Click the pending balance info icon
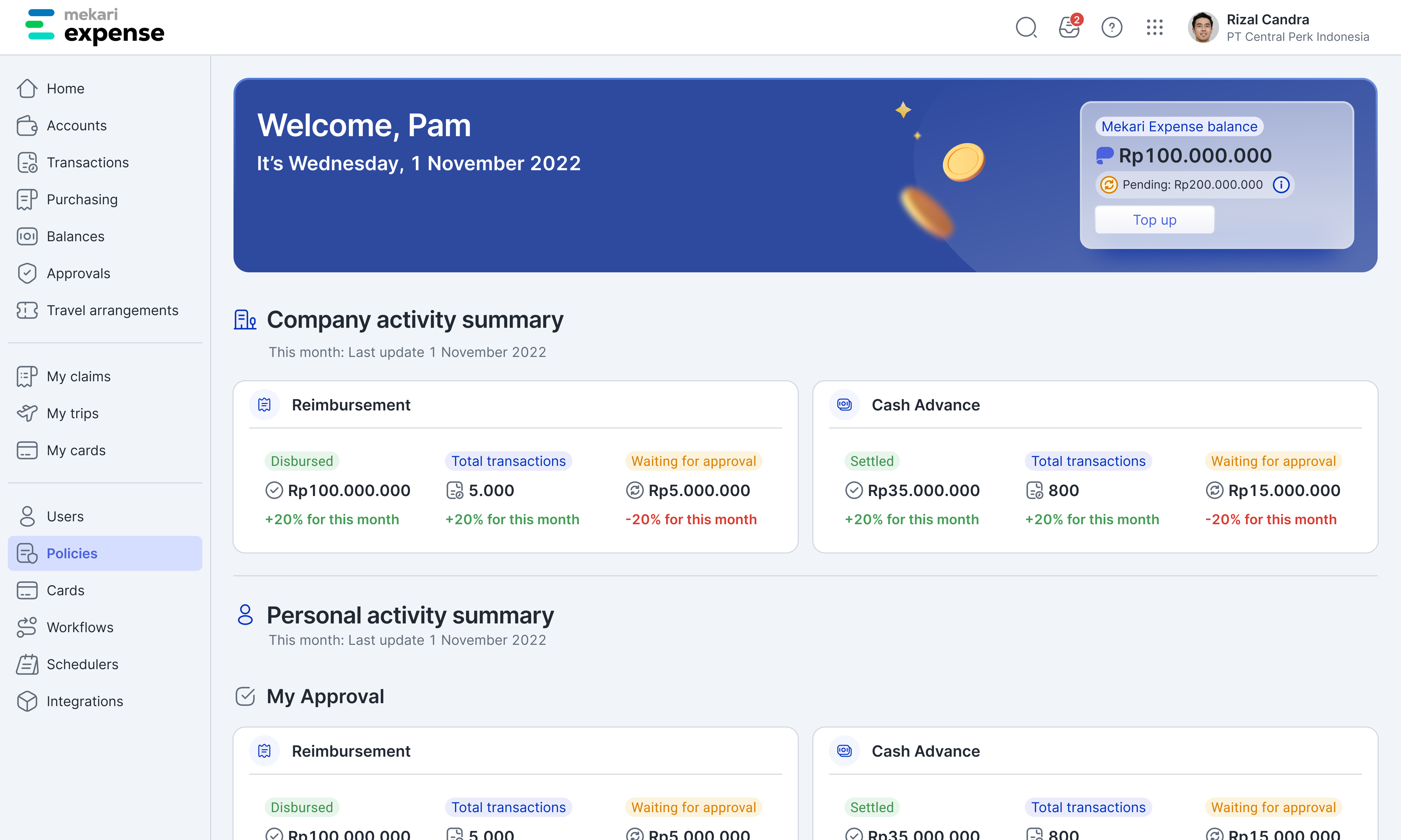Screen dimensions: 1401x840 [1281, 184]
